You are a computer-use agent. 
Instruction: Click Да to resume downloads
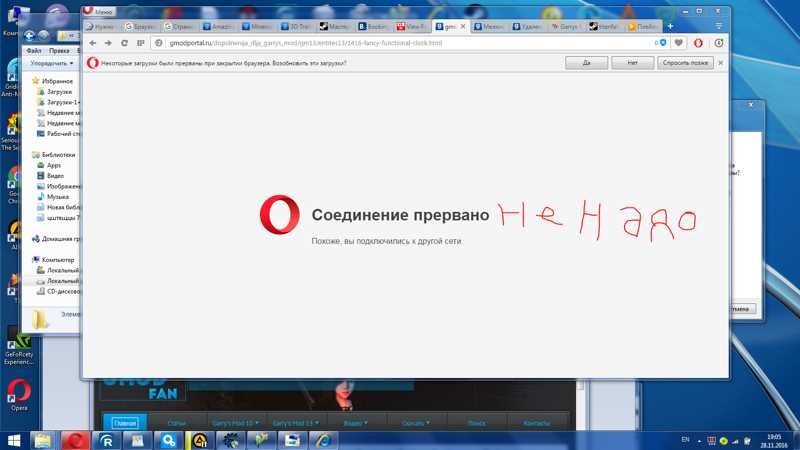(x=586, y=63)
